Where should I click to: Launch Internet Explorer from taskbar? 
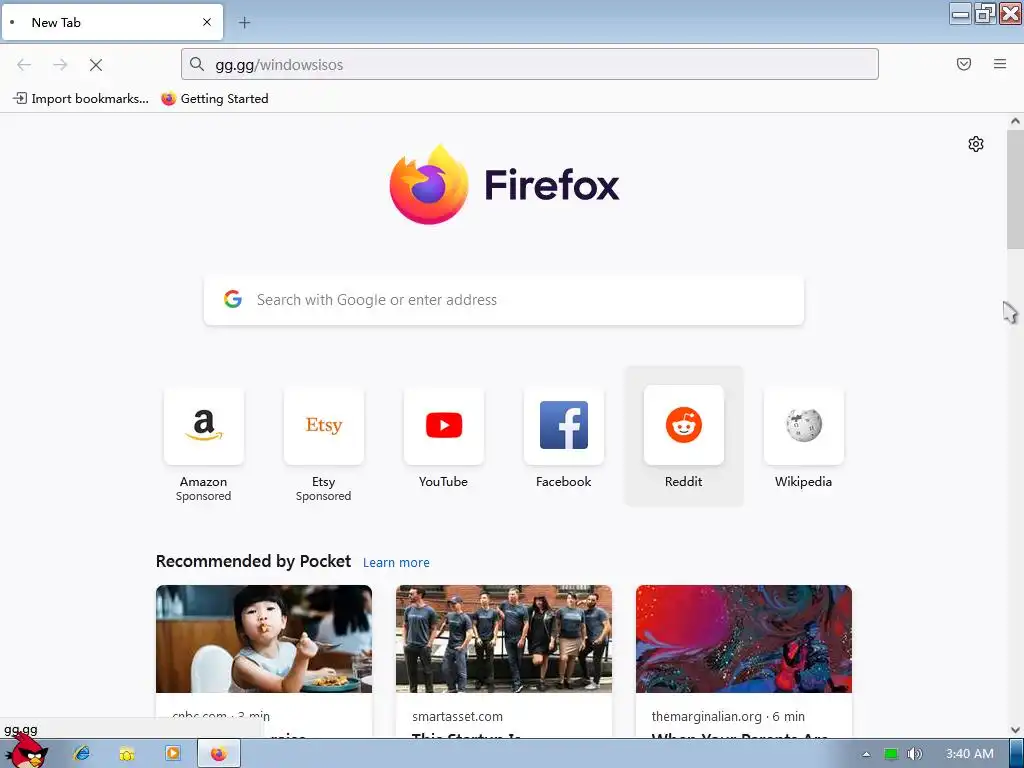(82, 754)
